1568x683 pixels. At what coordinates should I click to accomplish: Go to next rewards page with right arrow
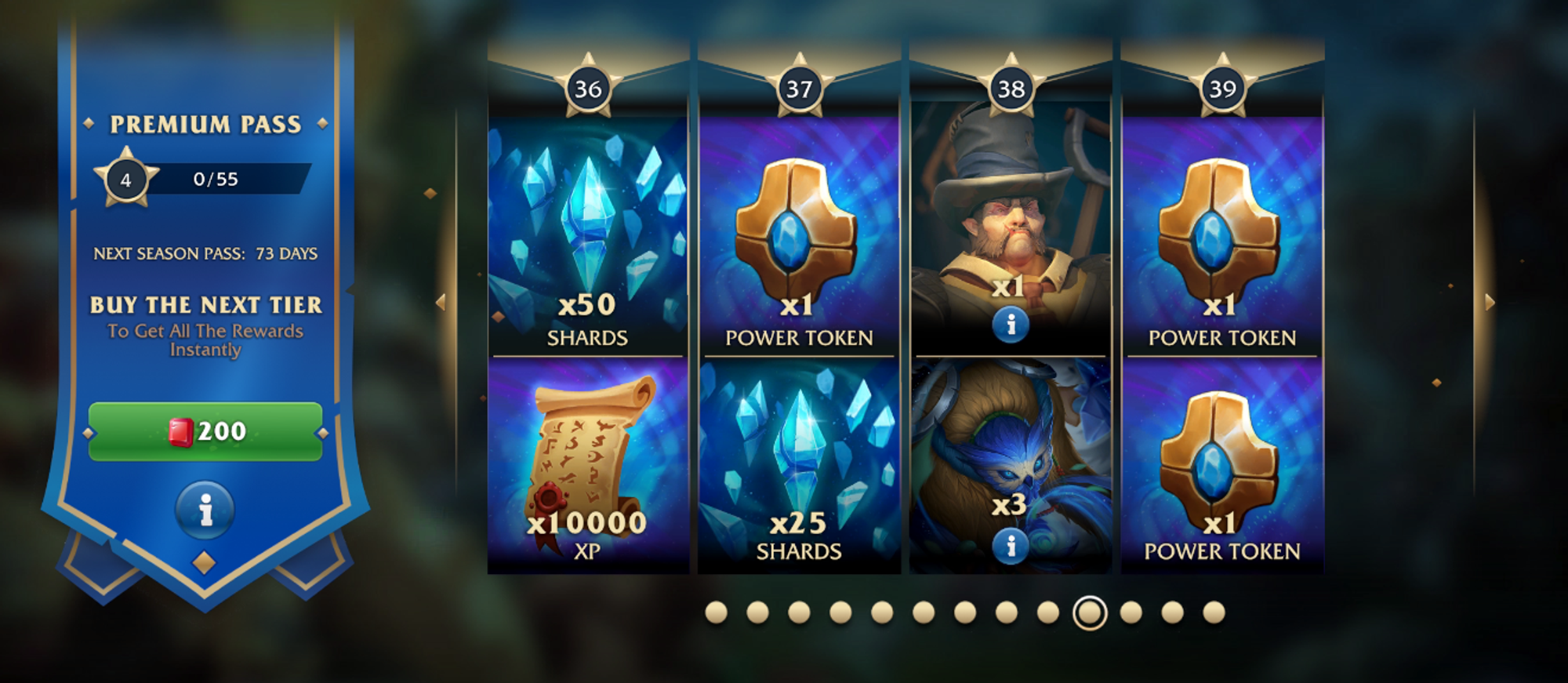coord(1490,302)
